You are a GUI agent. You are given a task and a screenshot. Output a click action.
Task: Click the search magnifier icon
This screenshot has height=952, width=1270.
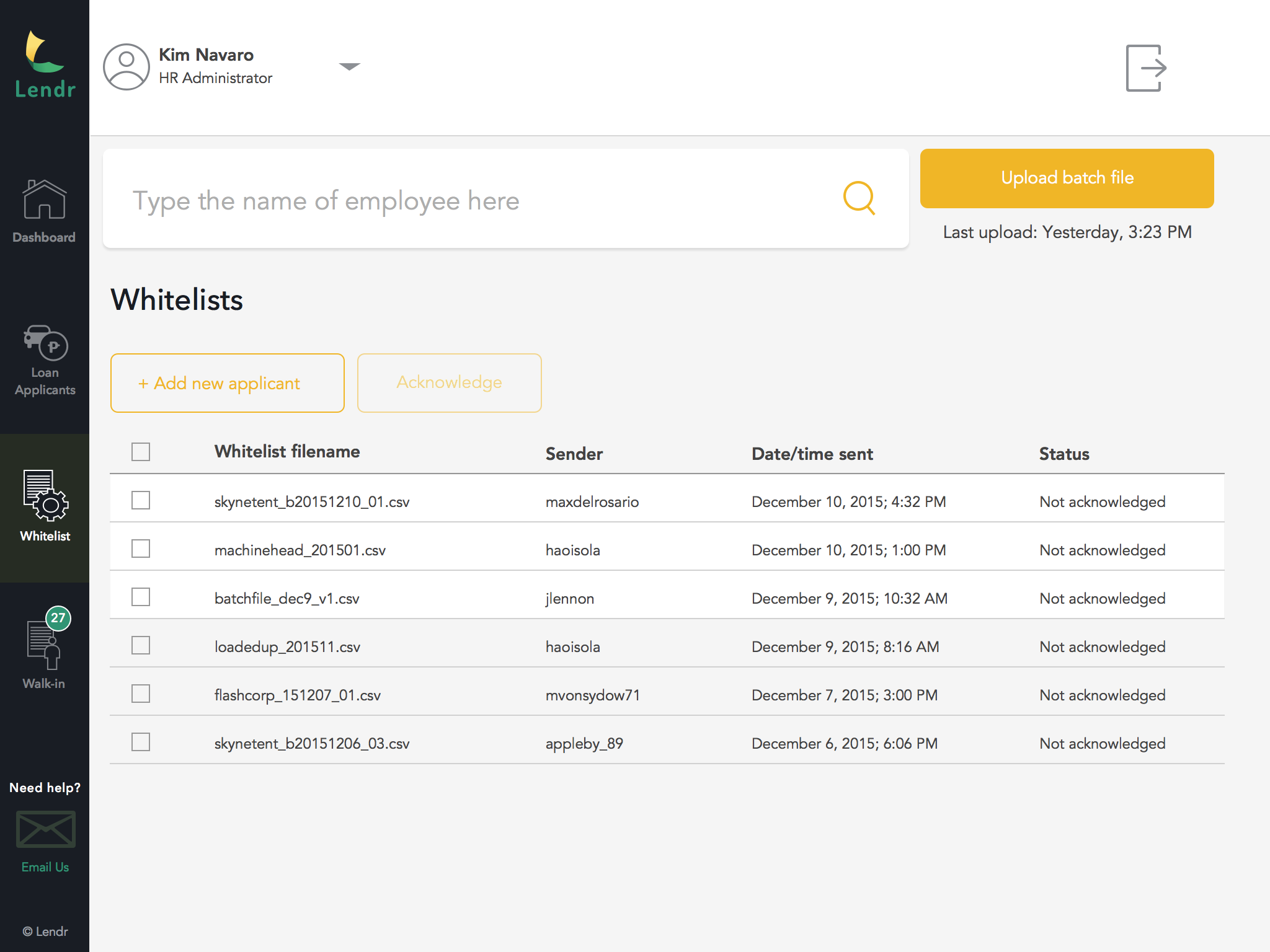coord(859,198)
